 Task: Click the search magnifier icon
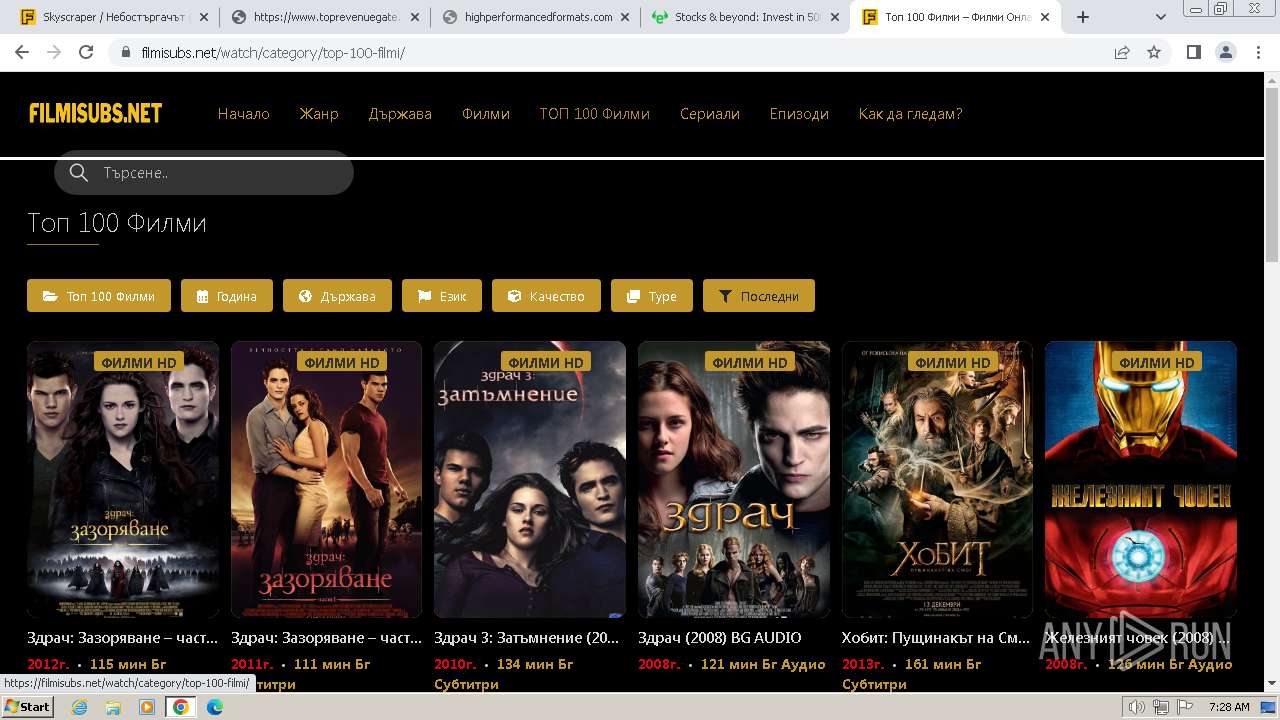coord(79,173)
